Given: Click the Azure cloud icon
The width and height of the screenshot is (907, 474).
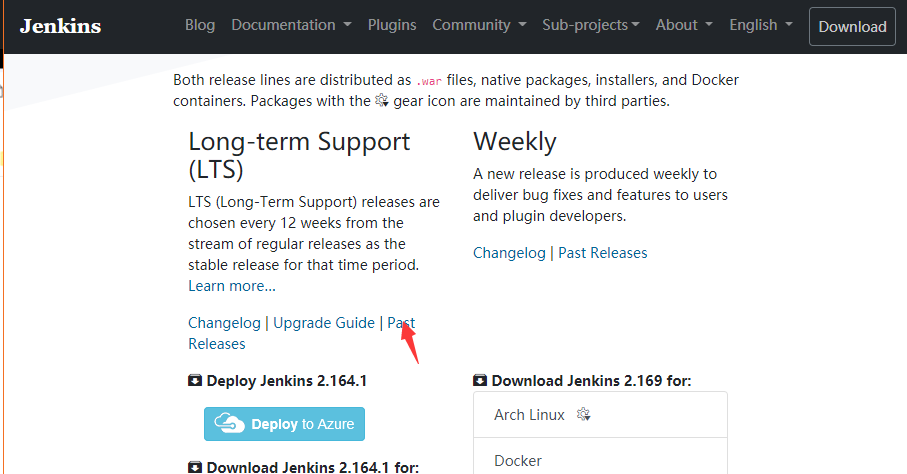Looking at the screenshot, I should (x=230, y=423).
